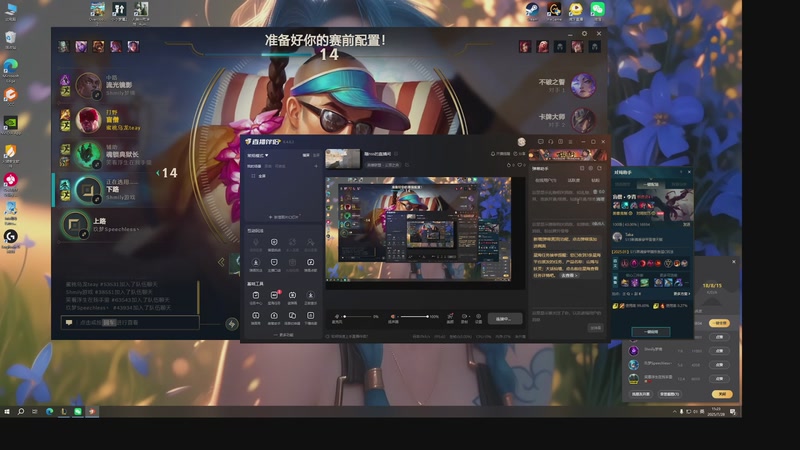Click 点赞 button in the Speechless player row
This screenshot has width=800, height=450.
[719, 365]
